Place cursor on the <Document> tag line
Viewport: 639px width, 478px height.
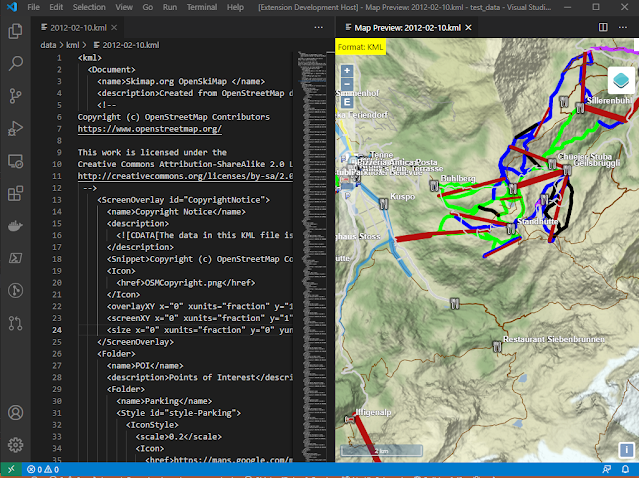pyautogui.click(x=111, y=70)
